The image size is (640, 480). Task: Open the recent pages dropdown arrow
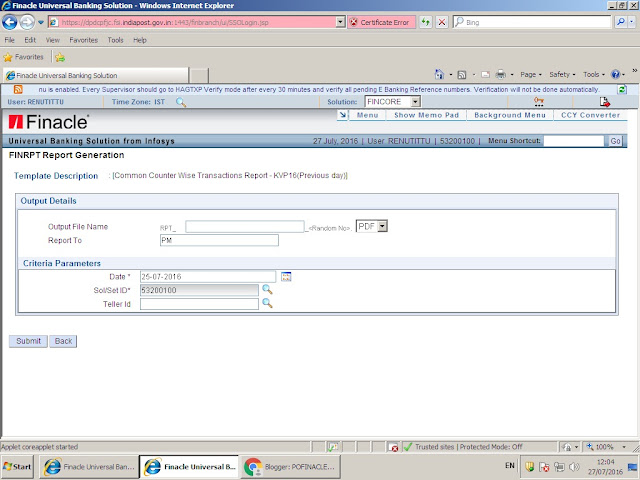tap(41, 22)
